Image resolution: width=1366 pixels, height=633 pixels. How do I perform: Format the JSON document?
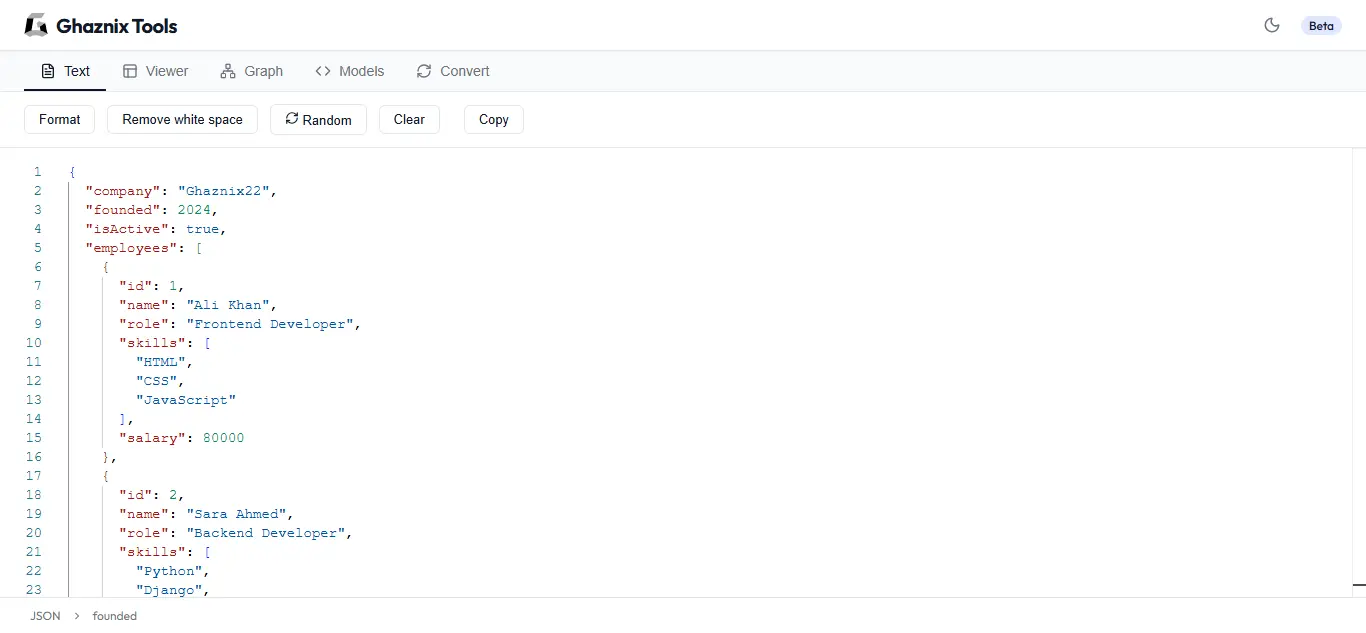tap(59, 119)
